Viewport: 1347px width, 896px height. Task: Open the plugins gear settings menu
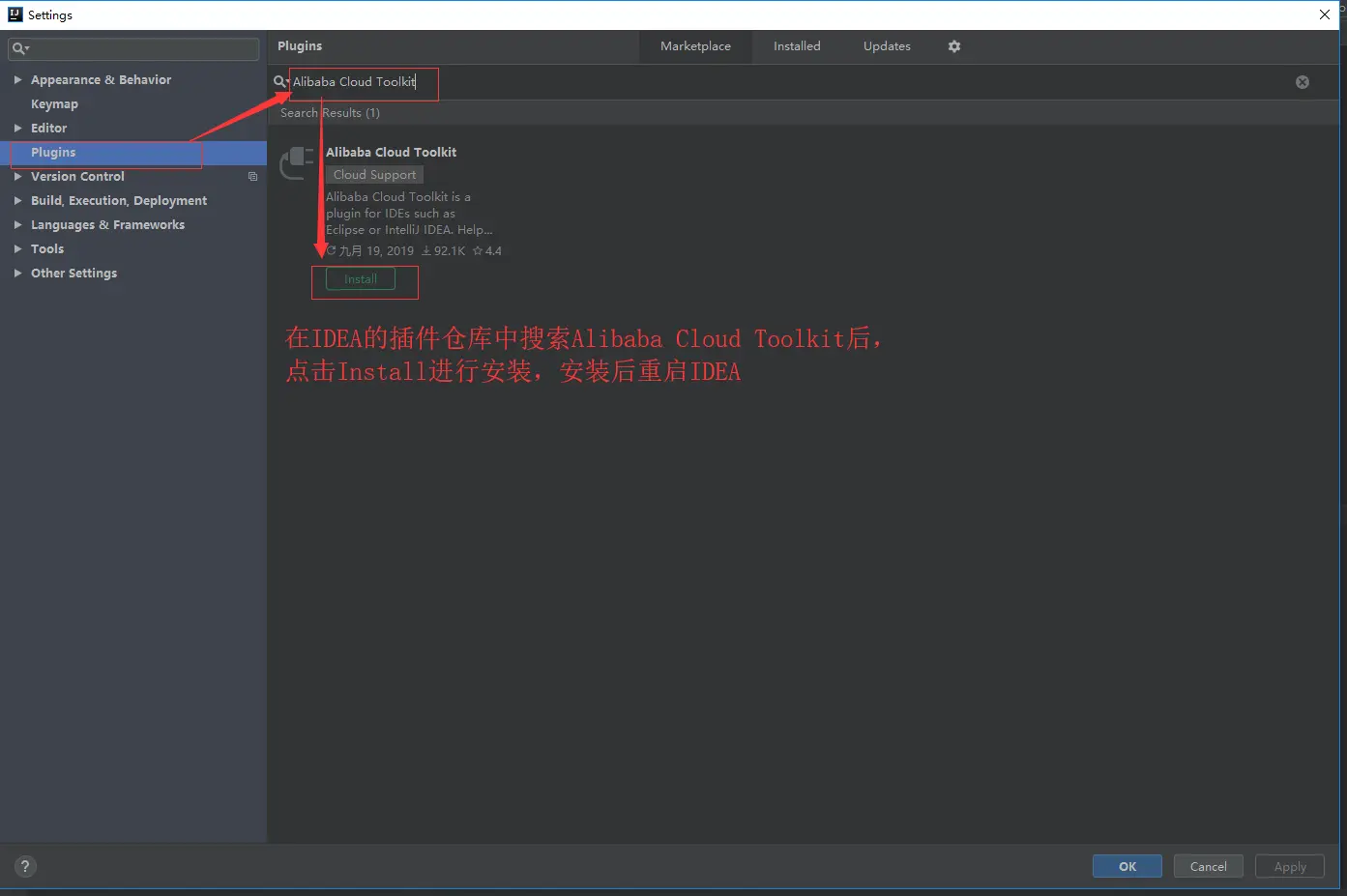[954, 46]
